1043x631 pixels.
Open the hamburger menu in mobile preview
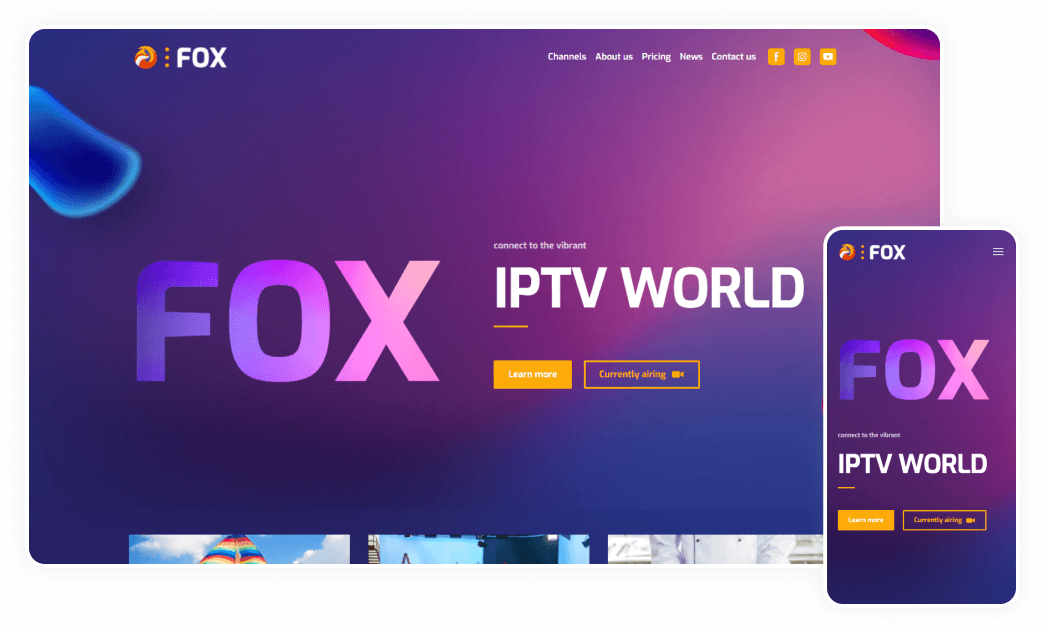pos(998,252)
